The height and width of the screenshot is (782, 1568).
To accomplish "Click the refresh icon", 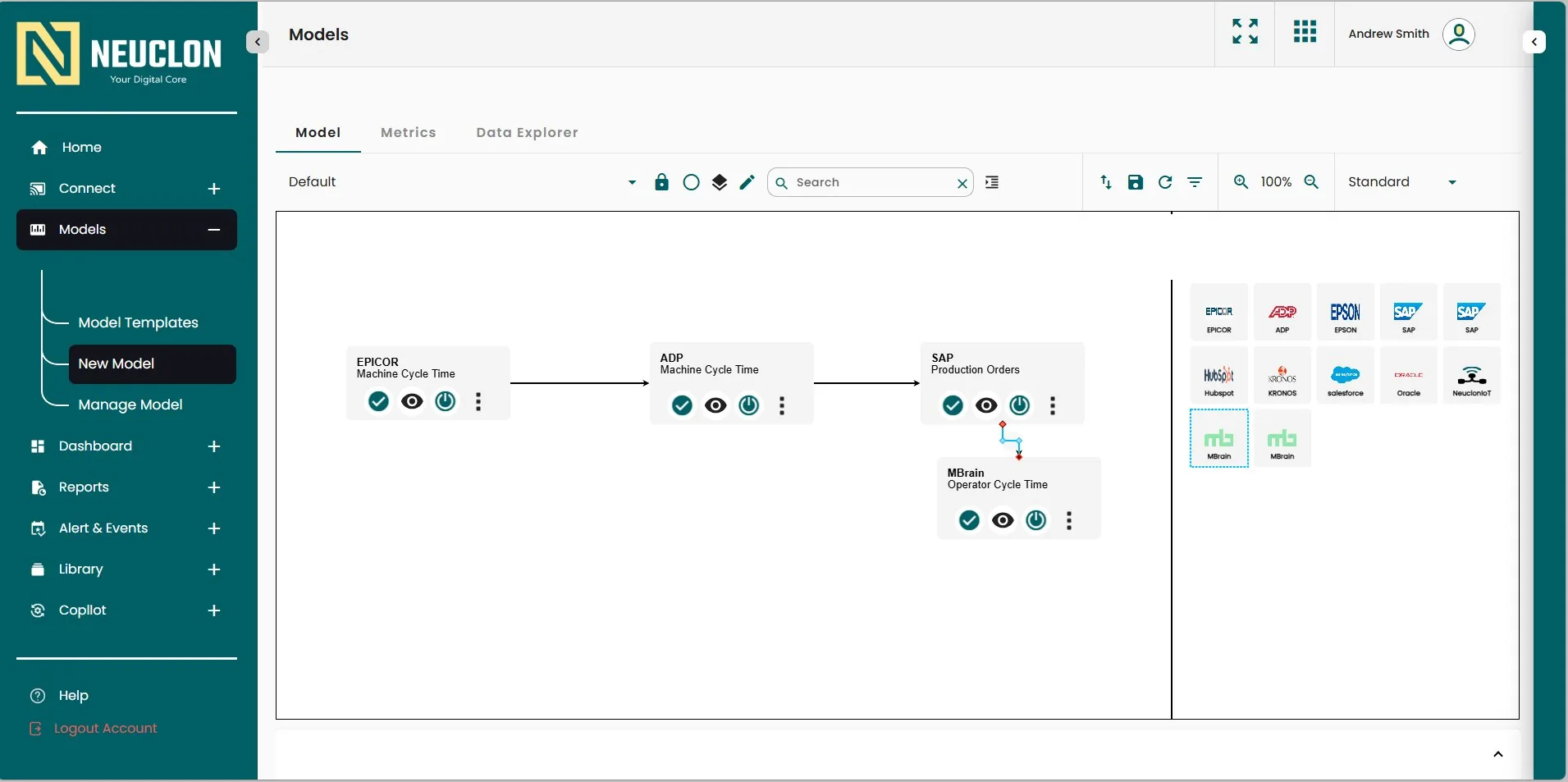I will 1165,182.
